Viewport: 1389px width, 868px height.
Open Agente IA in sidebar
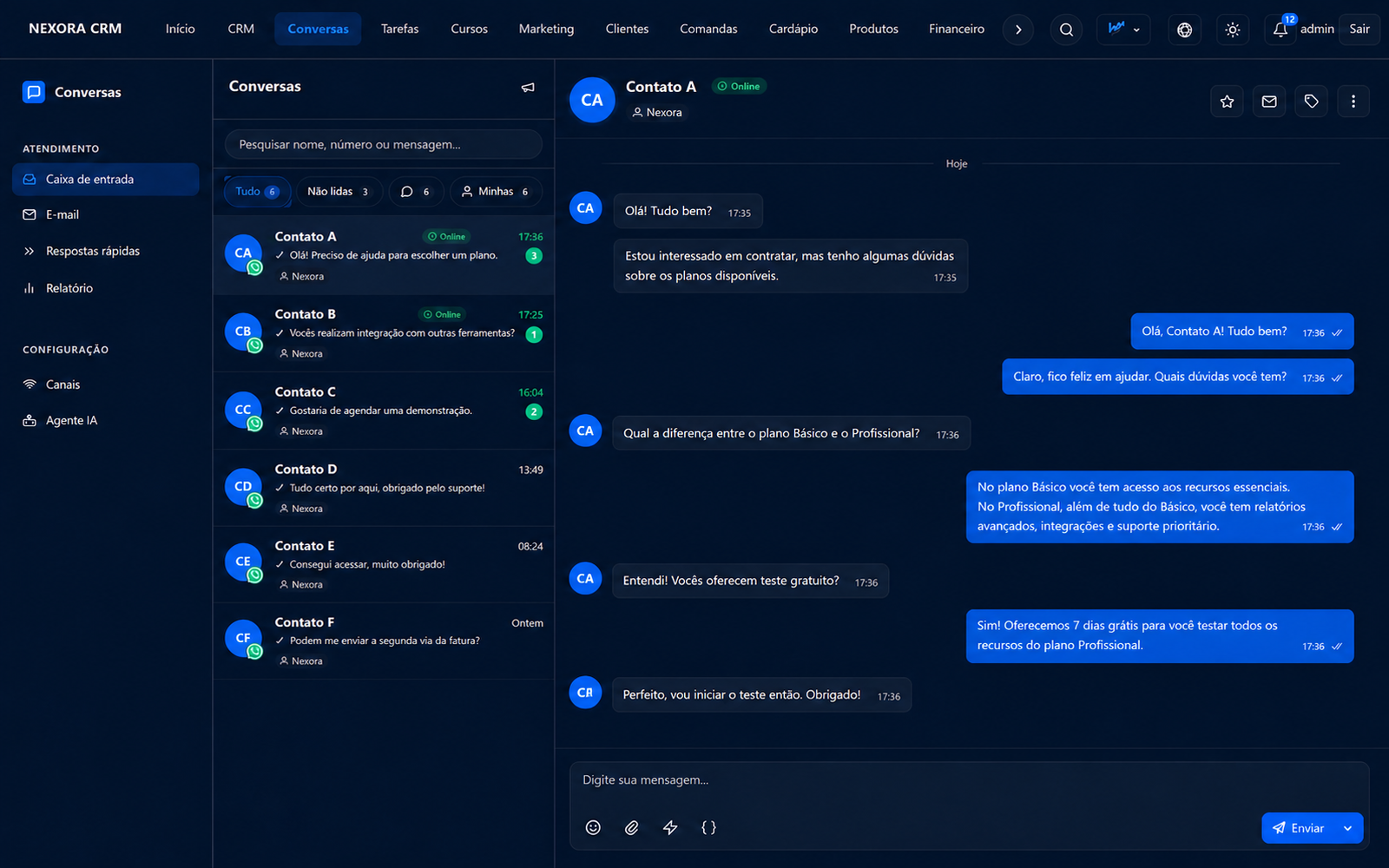[106, 421]
